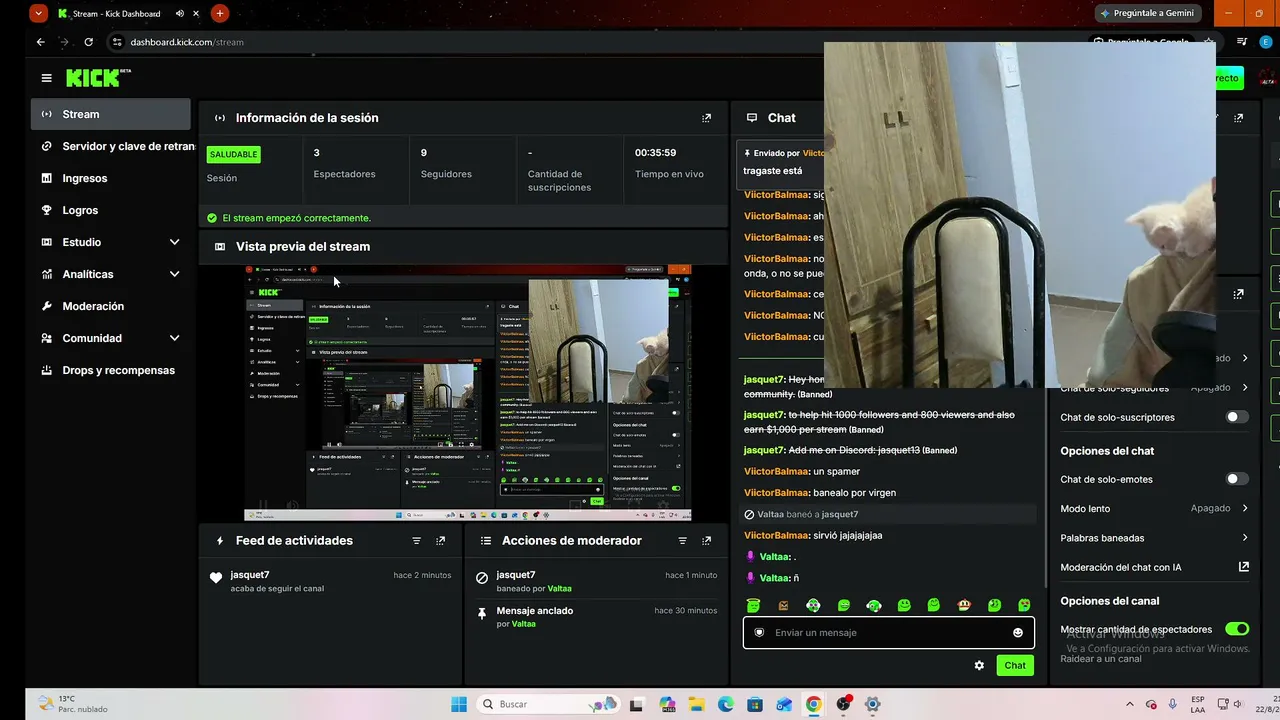Click the Enviar un mensaje input field
Viewport: 1280px width, 720px height.
(x=888, y=633)
